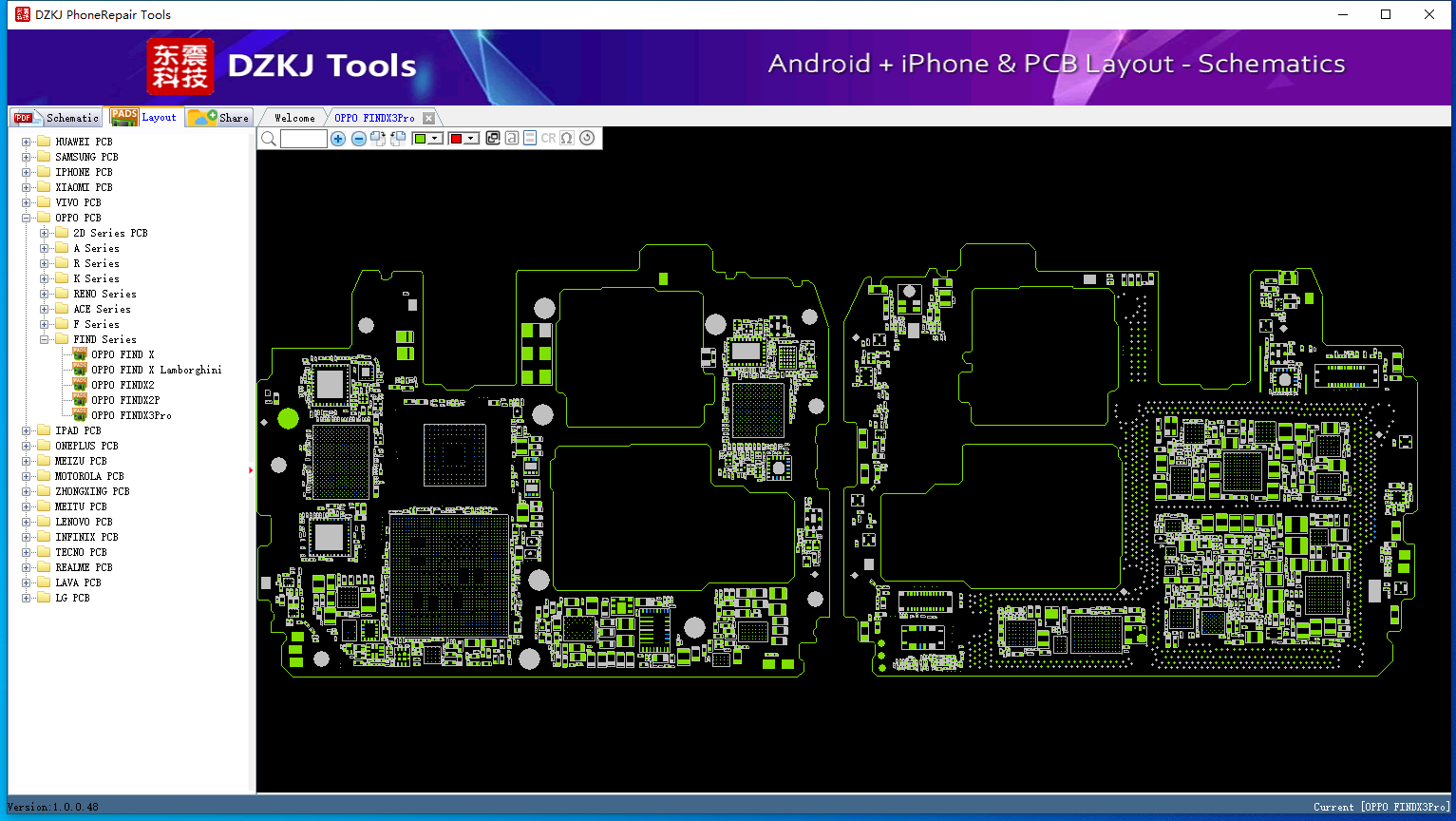Select OPPO FIND X Lamborghini board entry
1456x821 pixels.
click(x=157, y=370)
